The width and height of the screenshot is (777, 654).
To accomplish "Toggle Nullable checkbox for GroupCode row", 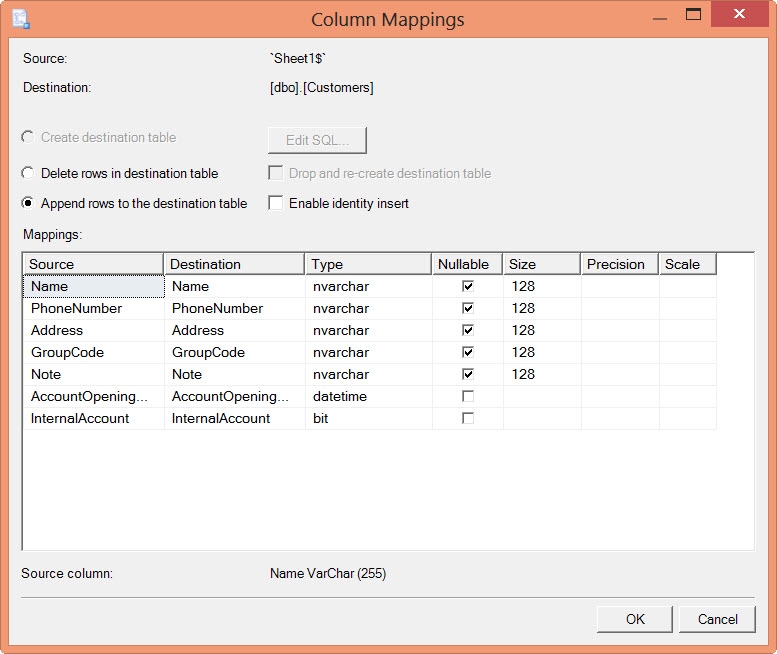I will click(467, 352).
